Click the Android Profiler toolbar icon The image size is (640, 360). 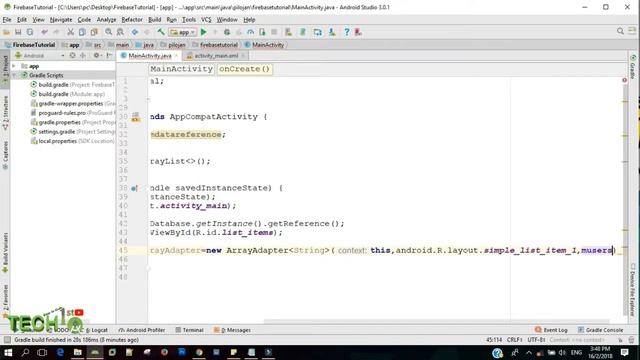(250, 32)
